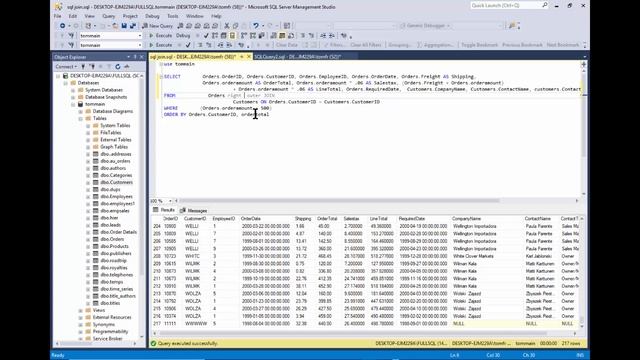Click Object Explorer activity monitor icon
640x360 pixels.
point(127,67)
